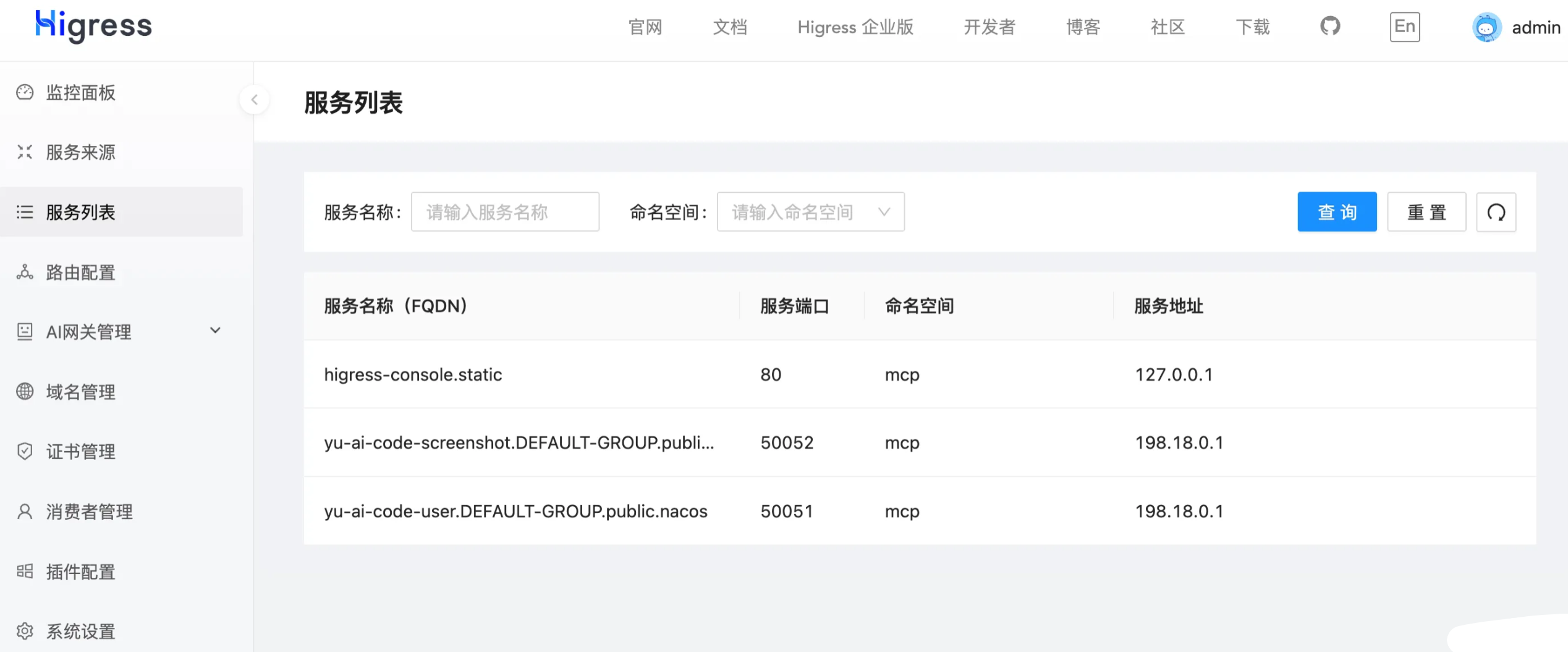Click mcp namespace in port 50051 row
Image resolution: width=1568 pixels, height=652 pixels.
[902, 512]
